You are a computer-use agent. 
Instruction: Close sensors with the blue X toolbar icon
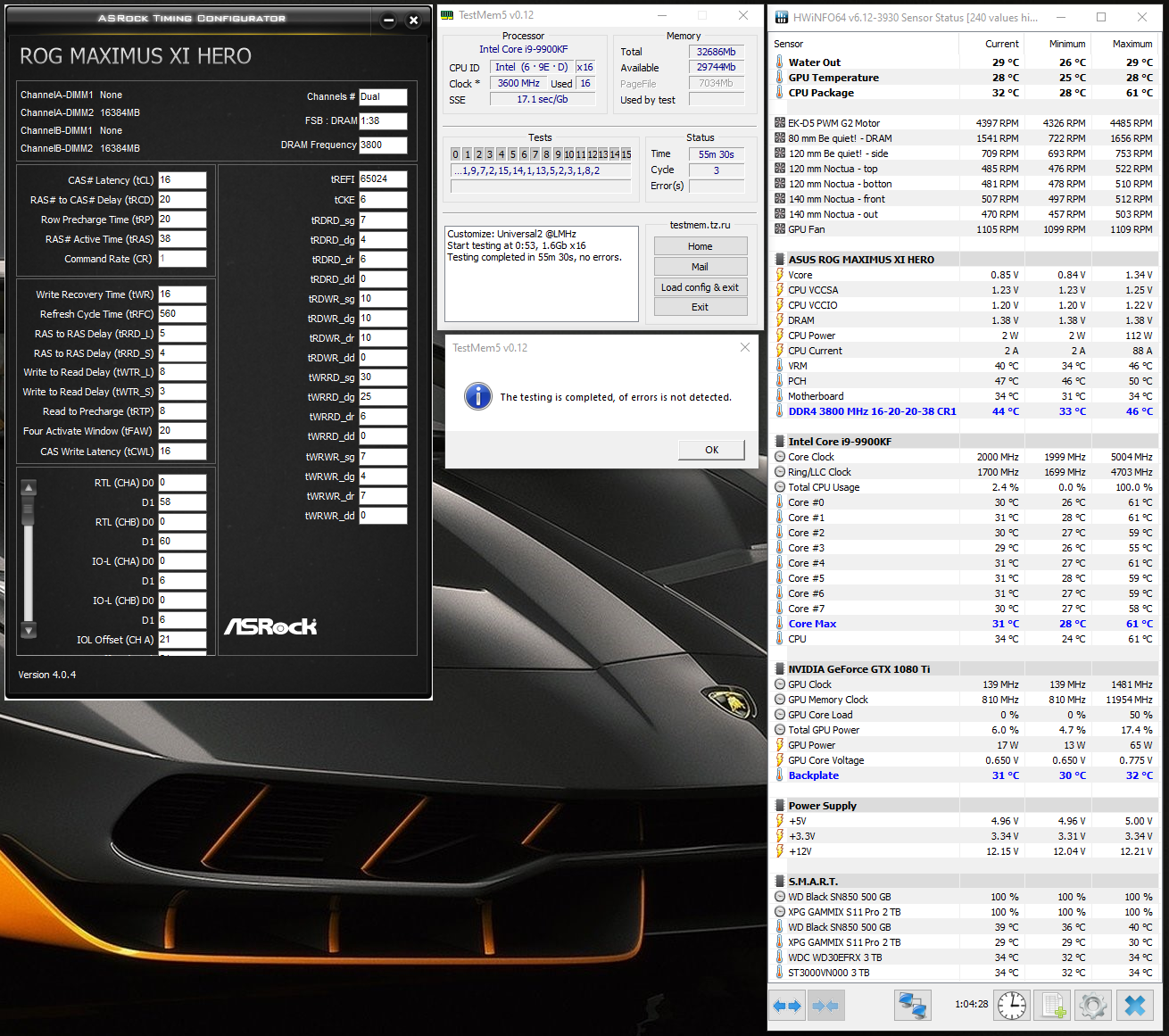(1135, 1006)
